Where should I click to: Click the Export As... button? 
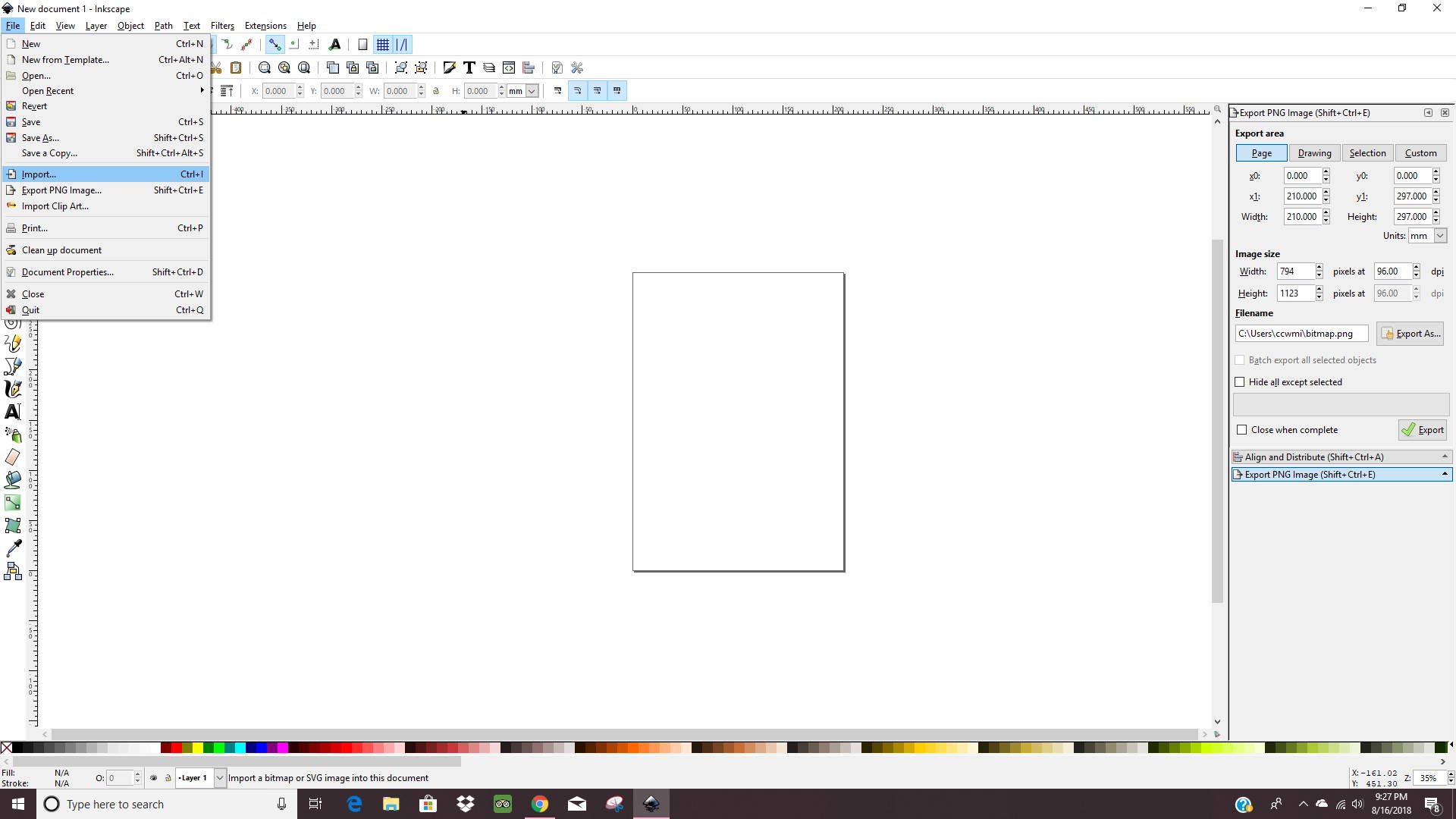pos(1410,334)
